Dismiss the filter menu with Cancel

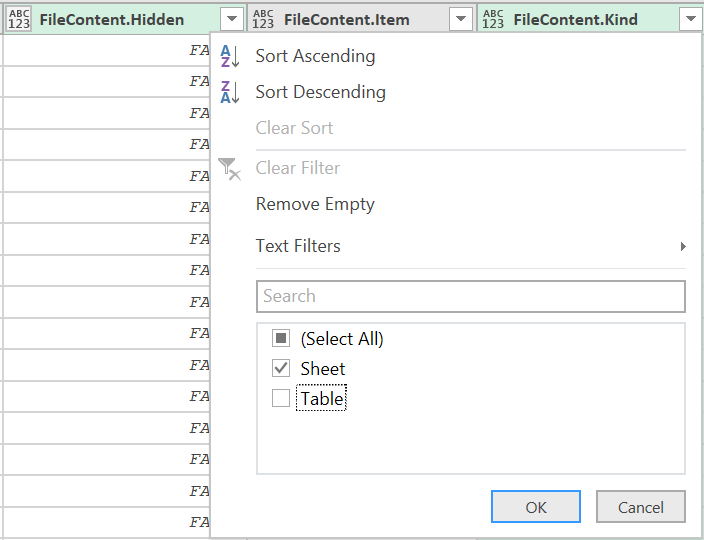pyautogui.click(x=641, y=507)
